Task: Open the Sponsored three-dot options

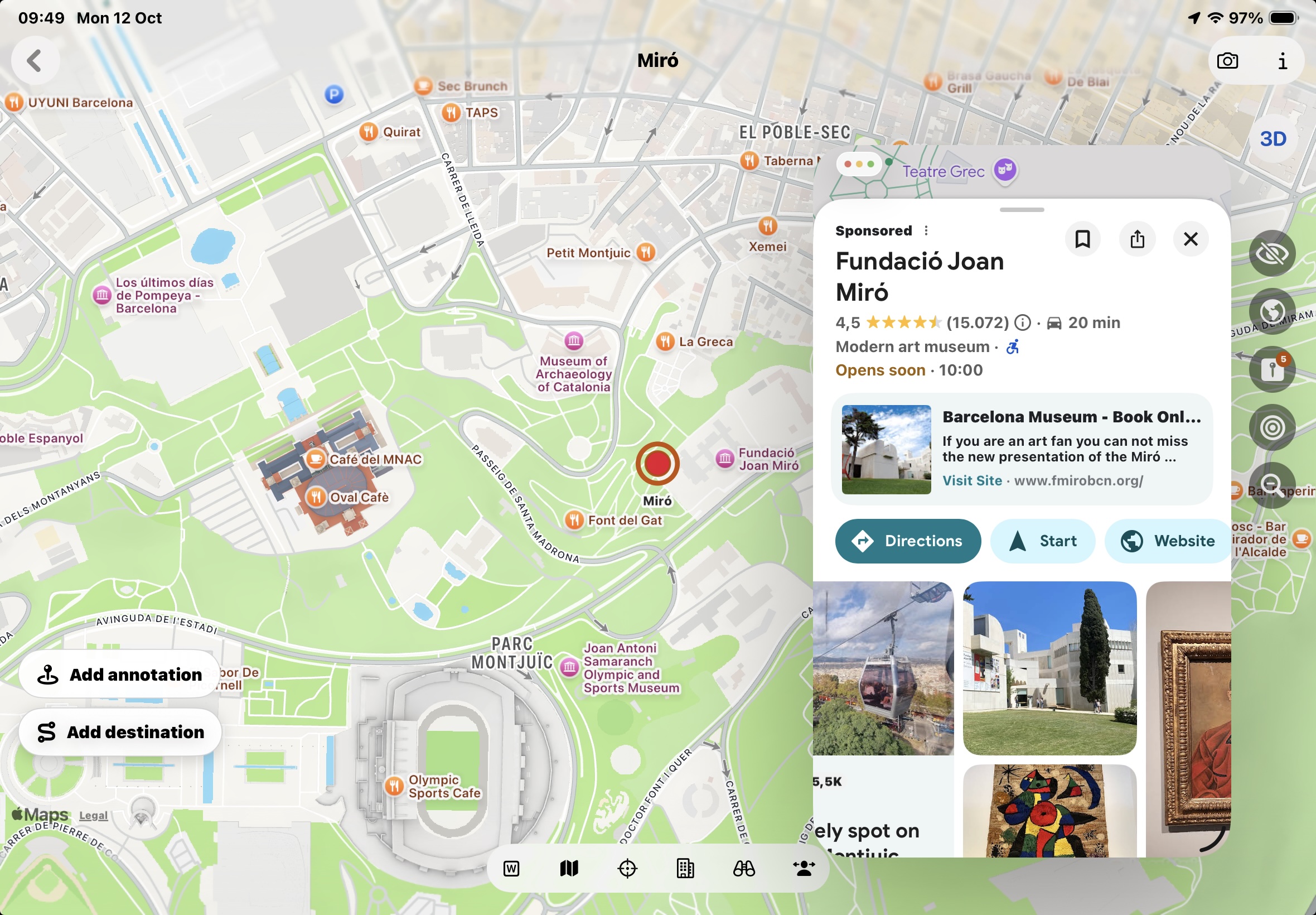Action: [x=926, y=230]
